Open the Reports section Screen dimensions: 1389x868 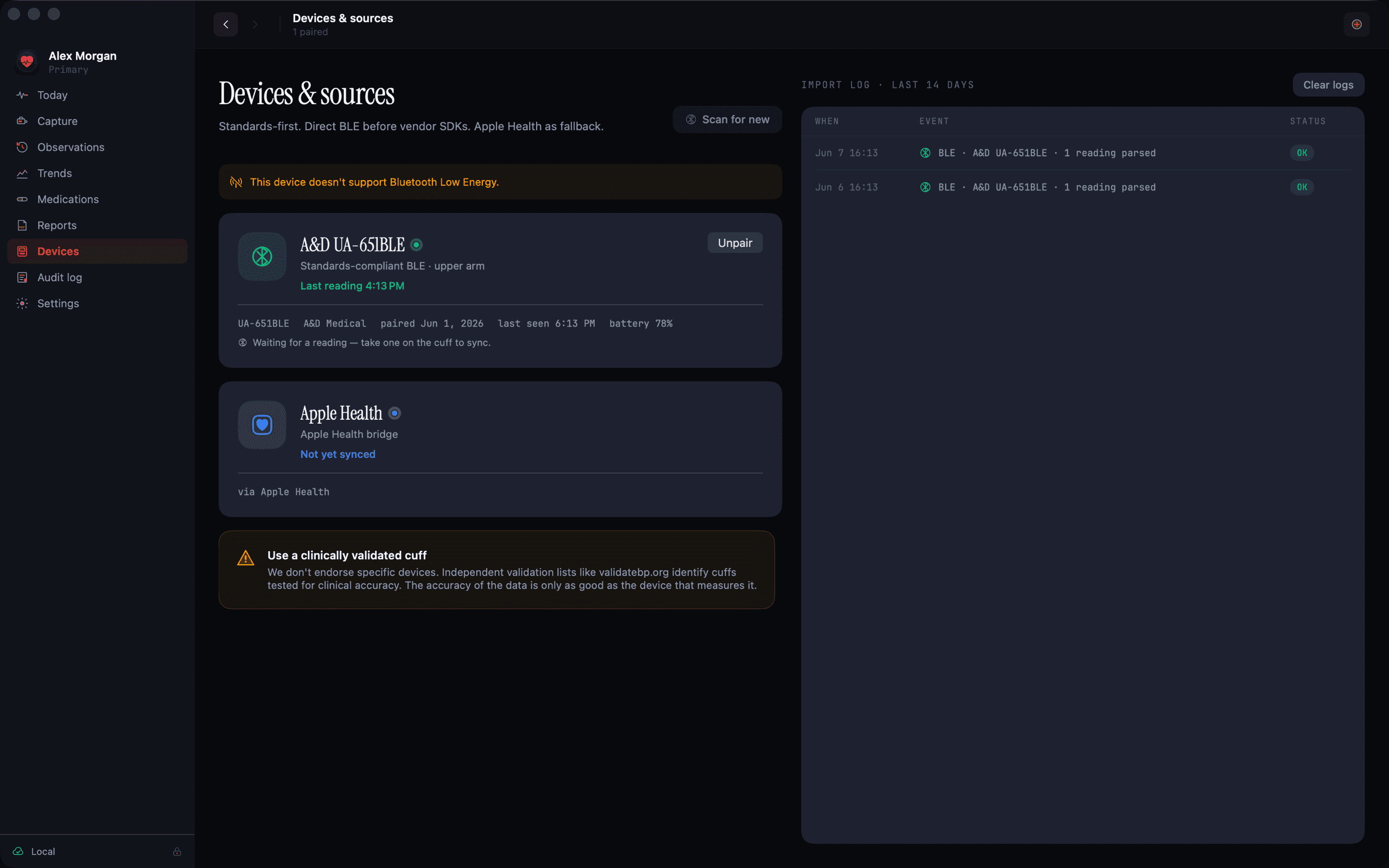pyautogui.click(x=97, y=225)
